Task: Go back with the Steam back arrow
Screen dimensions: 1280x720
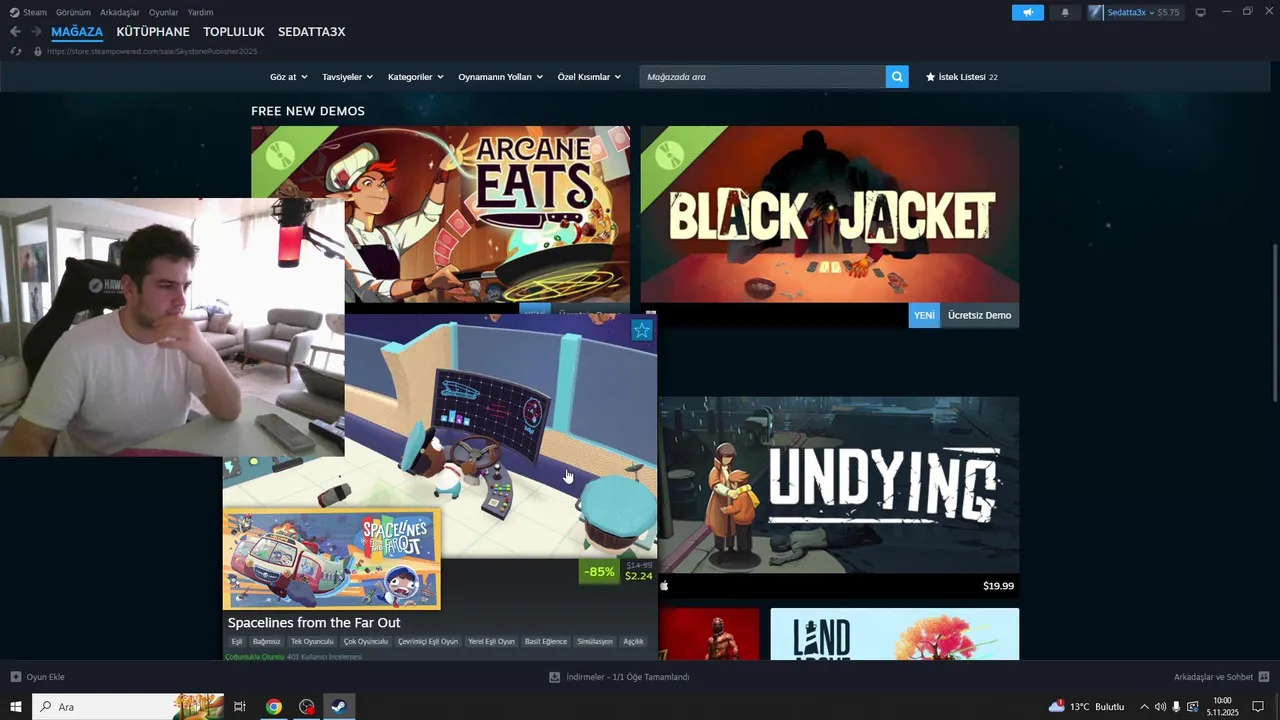Action: [15, 32]
